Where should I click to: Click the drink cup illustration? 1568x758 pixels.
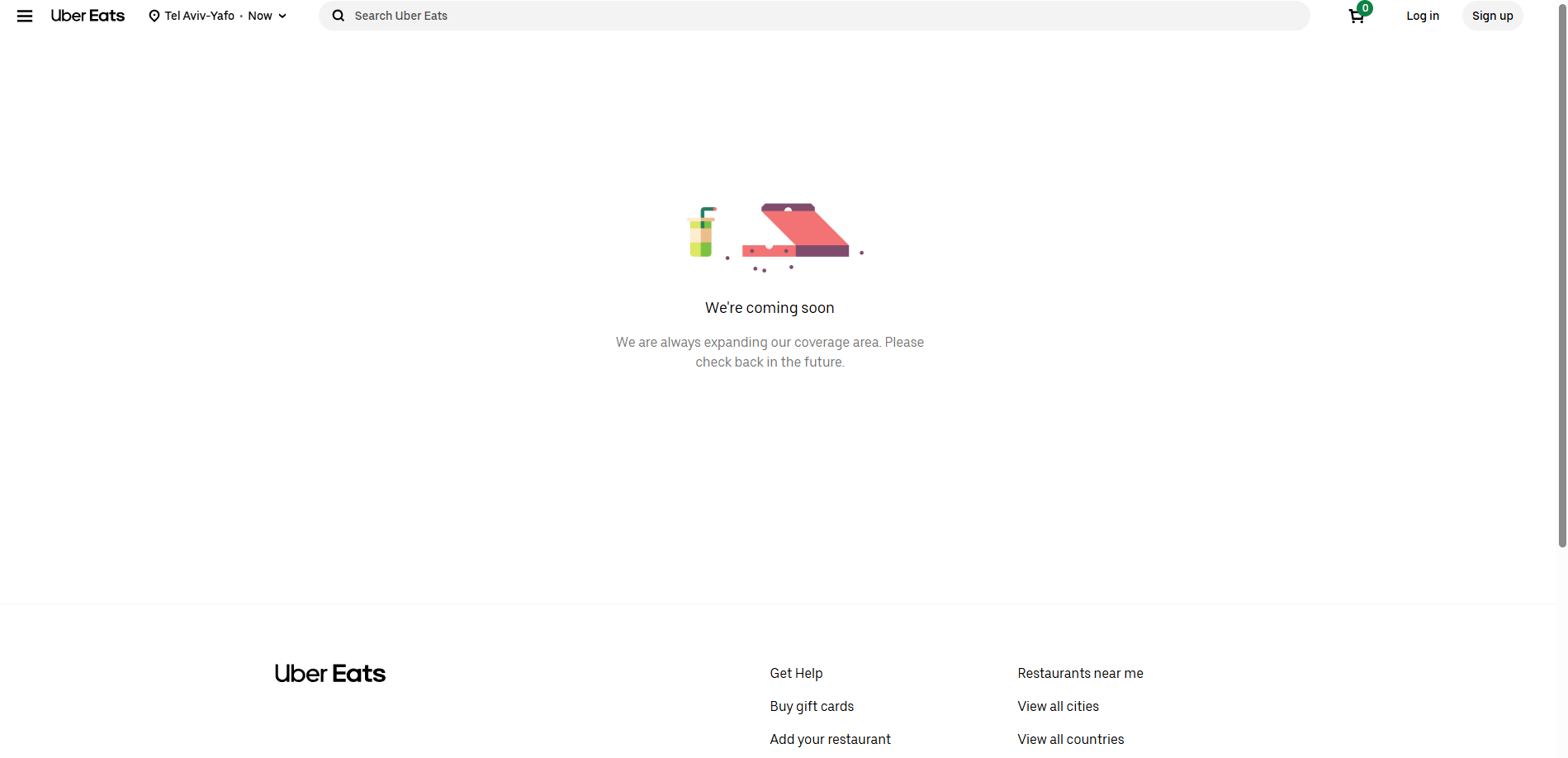pyautogui.click(x=701, y=233)
